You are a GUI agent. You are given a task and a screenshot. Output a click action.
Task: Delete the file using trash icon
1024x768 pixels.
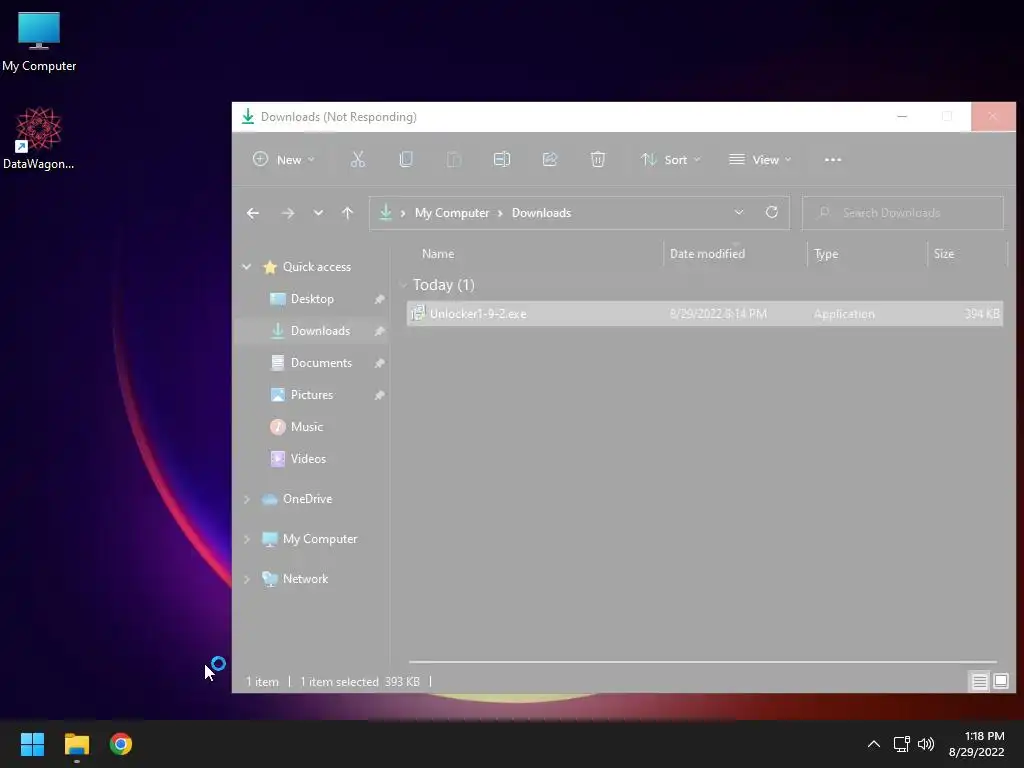pos(598,159)
